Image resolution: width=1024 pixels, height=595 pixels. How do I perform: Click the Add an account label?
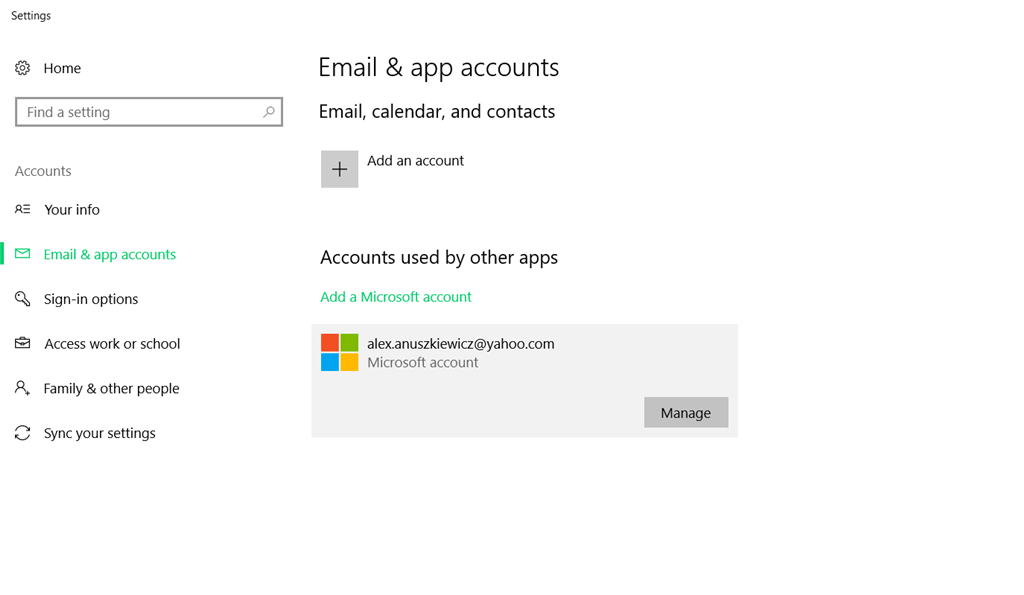(415, 161)
